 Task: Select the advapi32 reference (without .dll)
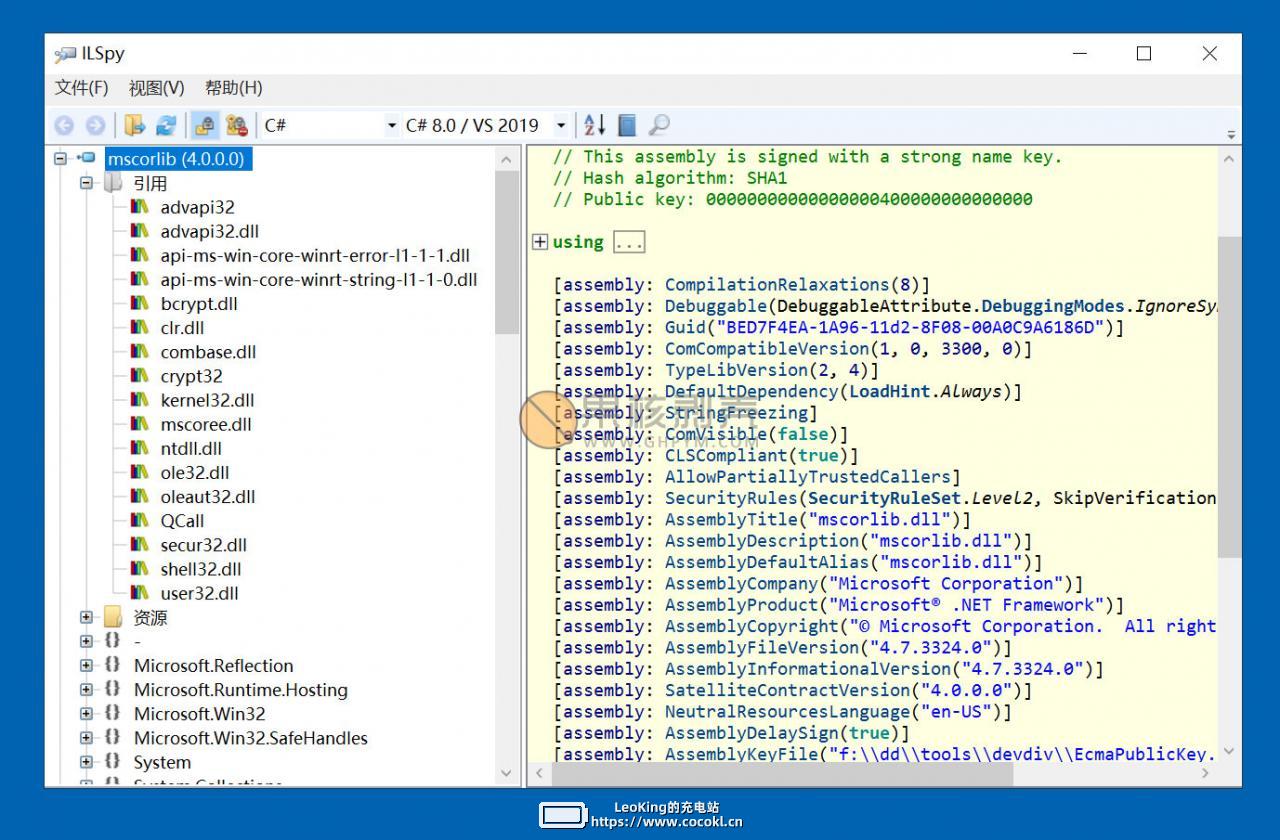click(x=197, y=207)
